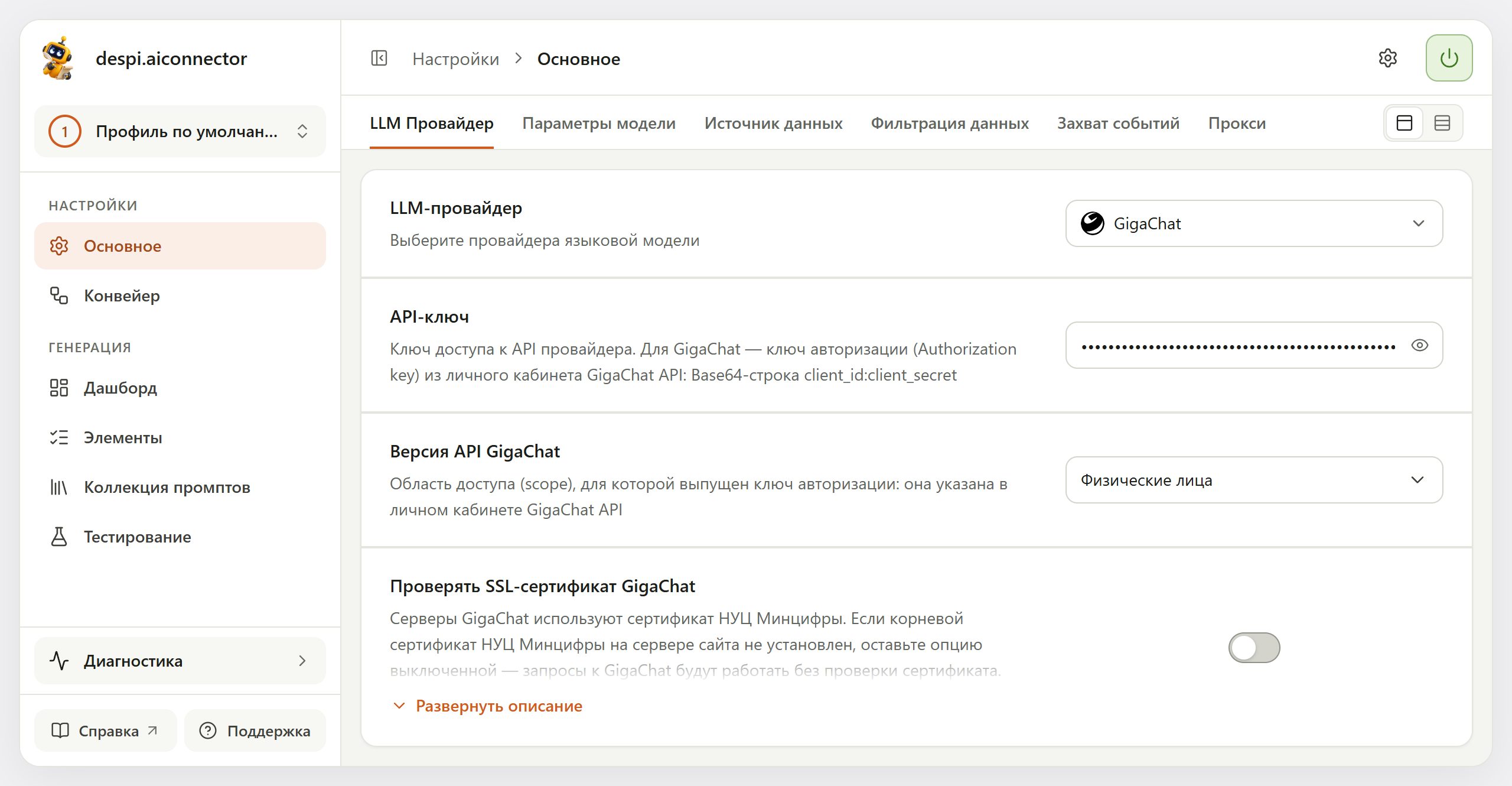Switch to card layout view icon

pyautogui.click(x=1404, y=123)
